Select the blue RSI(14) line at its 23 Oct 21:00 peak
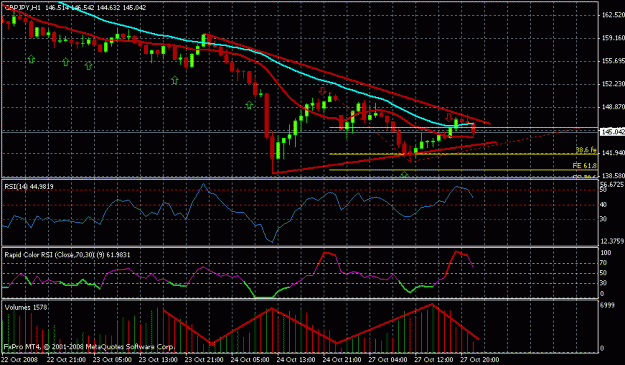The height and width of the screenshot is (365, 625). click(203, 185)
